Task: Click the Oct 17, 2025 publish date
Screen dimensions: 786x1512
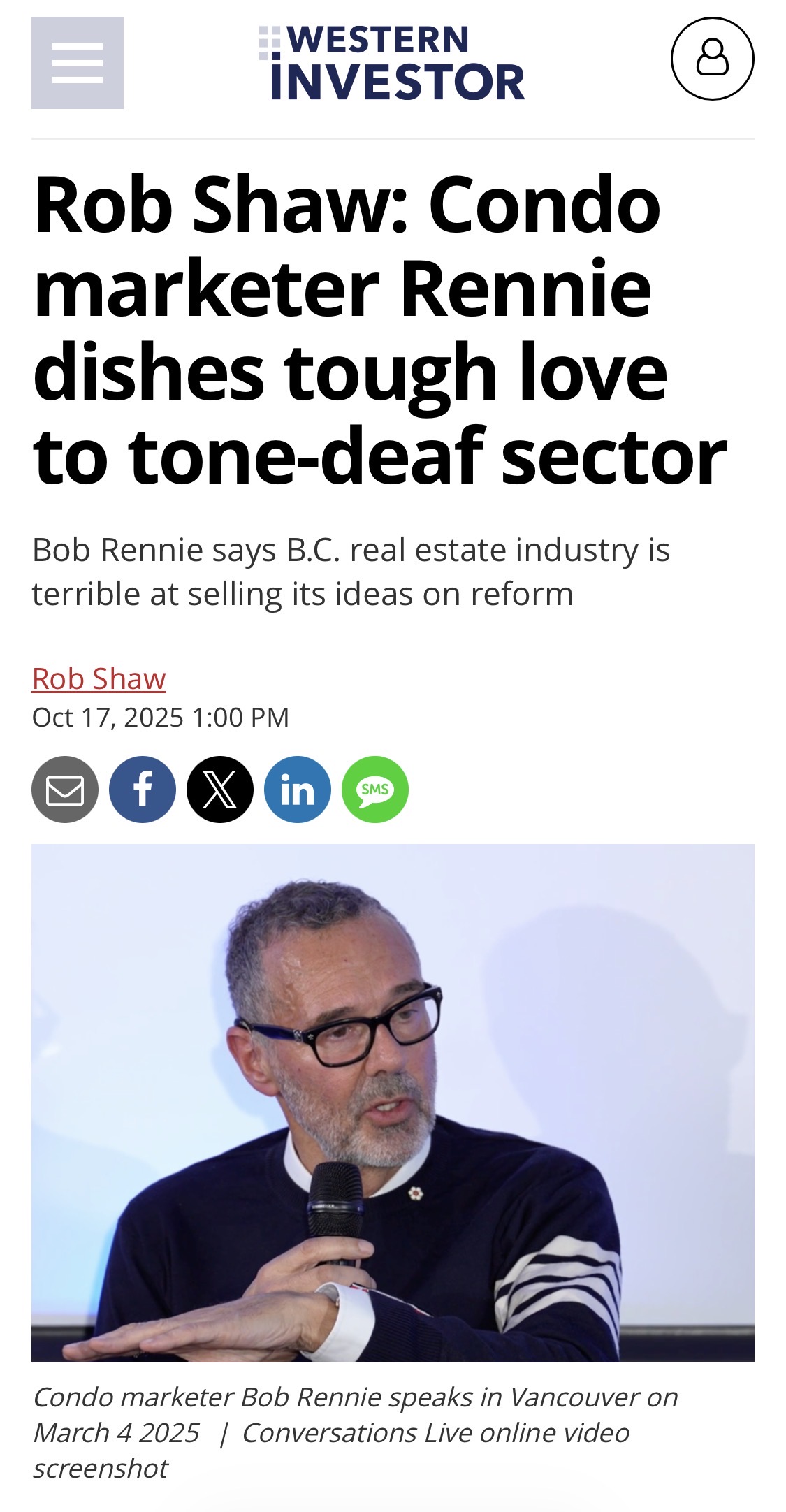Action: tap(161, 718)
